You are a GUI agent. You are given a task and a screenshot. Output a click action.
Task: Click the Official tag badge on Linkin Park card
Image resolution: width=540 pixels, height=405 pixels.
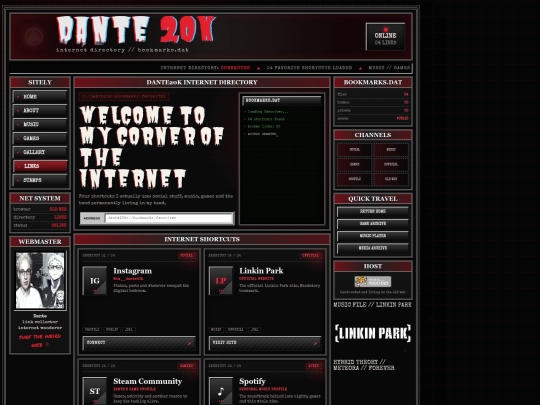(311, 256)
